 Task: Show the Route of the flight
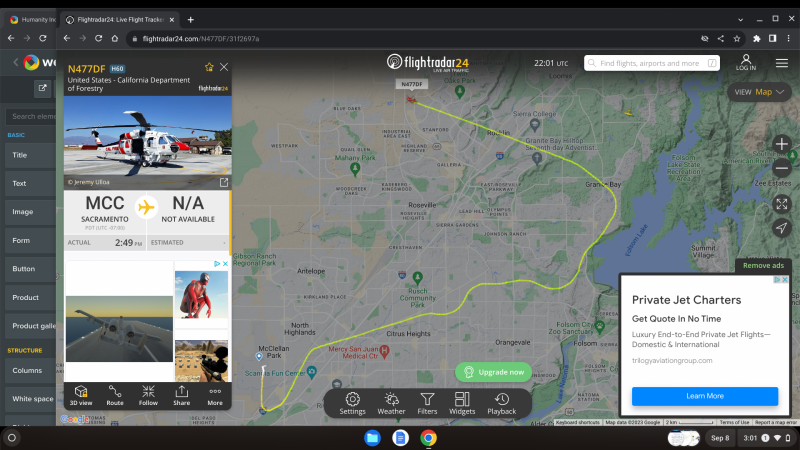coord(115,395)
